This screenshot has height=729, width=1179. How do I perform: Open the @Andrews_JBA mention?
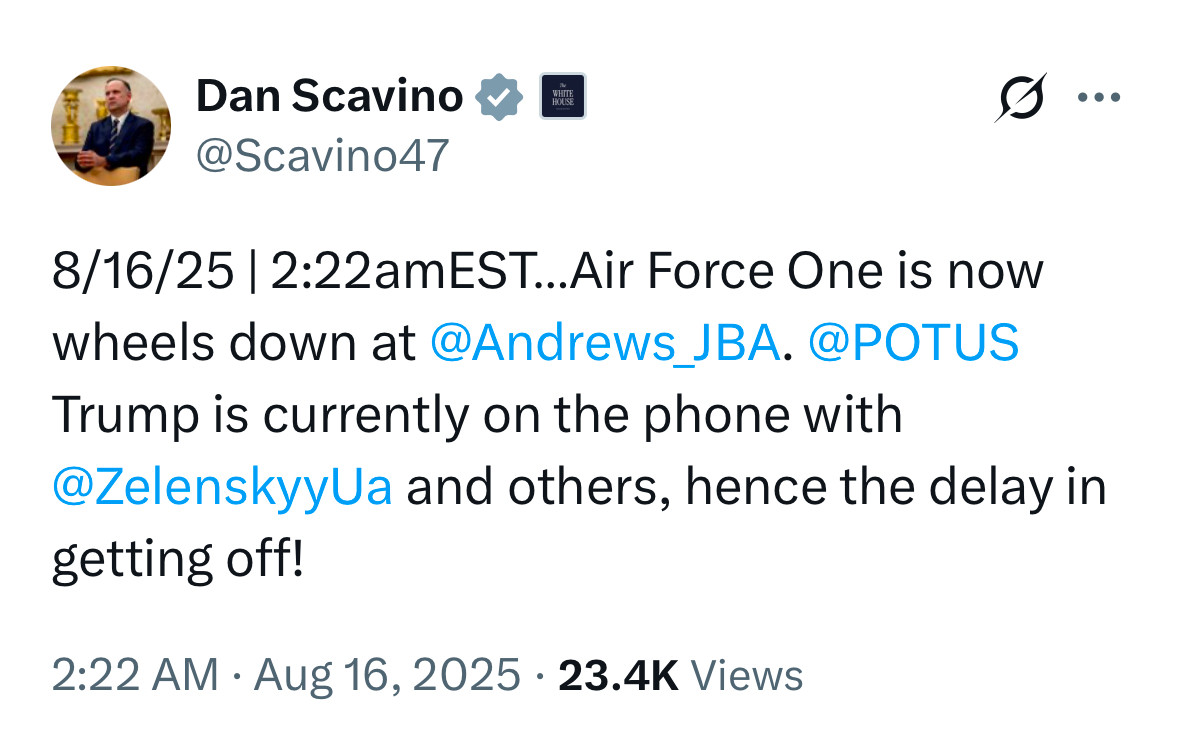coord(604,342)
